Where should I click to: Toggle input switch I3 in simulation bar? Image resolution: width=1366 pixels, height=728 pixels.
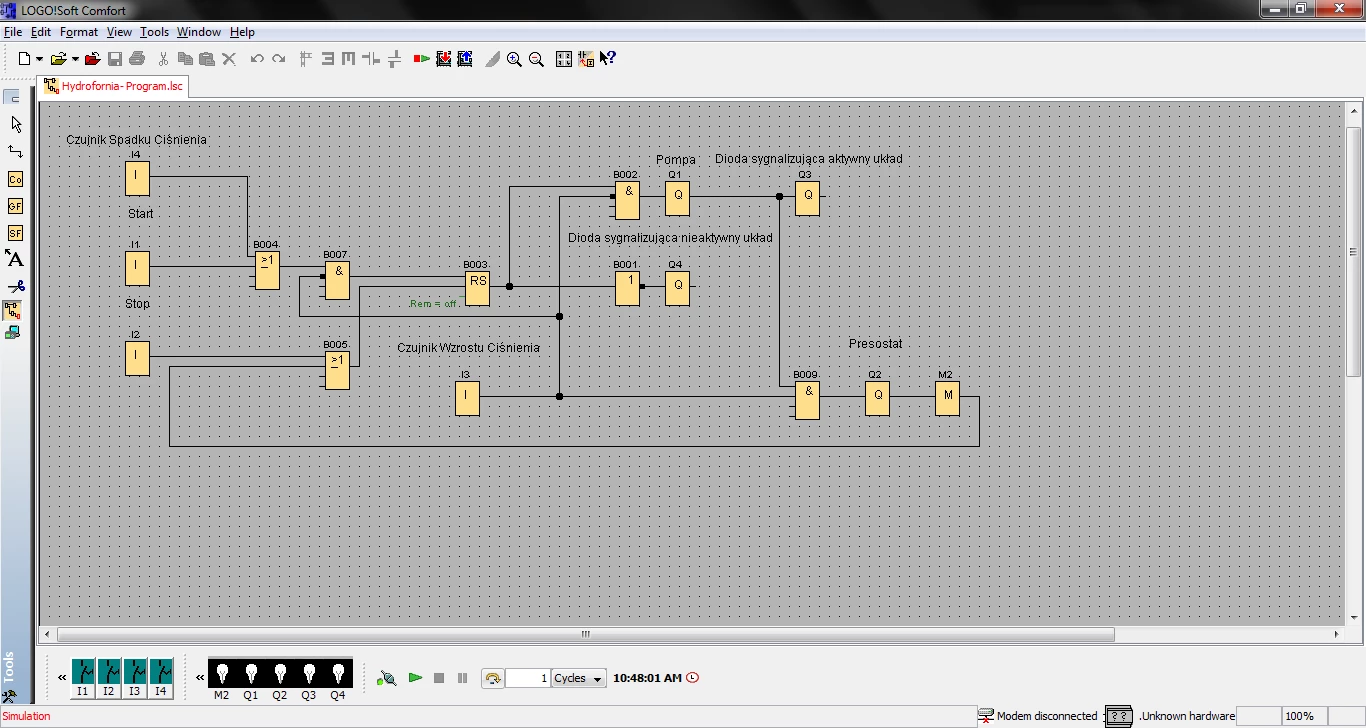pos(135,671)
